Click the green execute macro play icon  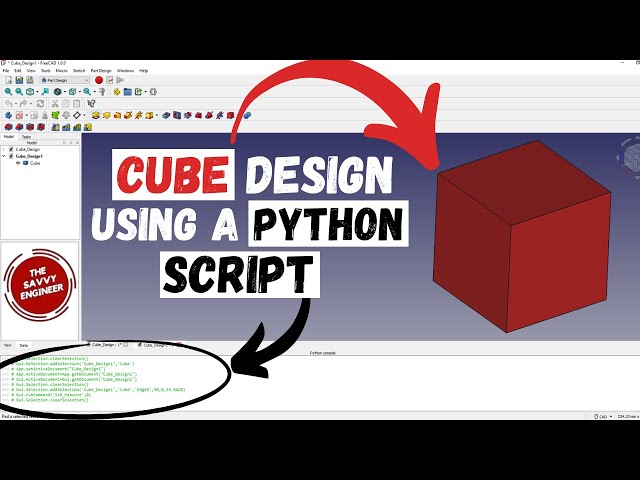tap(122, 80)
